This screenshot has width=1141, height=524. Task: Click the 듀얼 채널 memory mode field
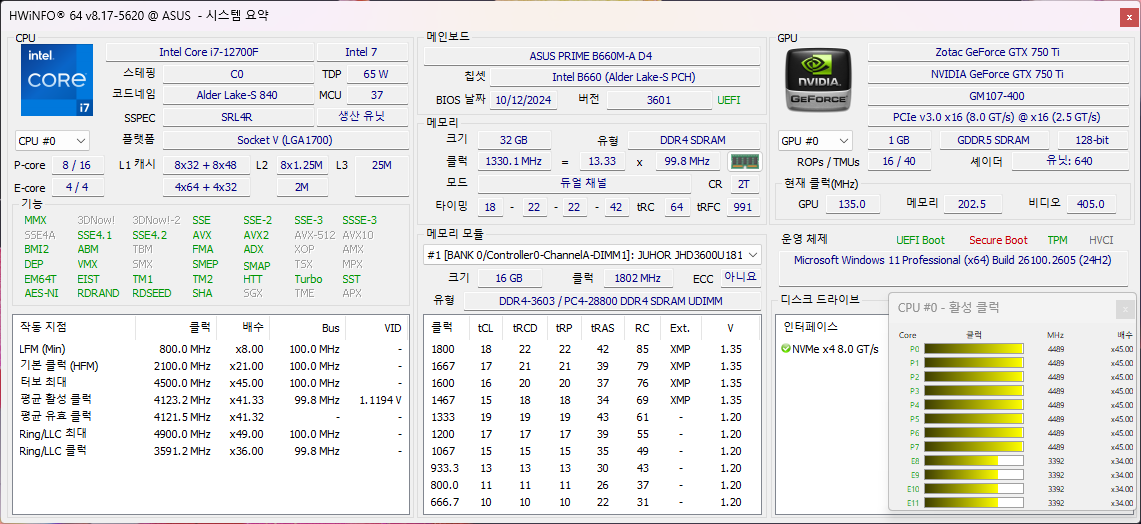[585, 183]
